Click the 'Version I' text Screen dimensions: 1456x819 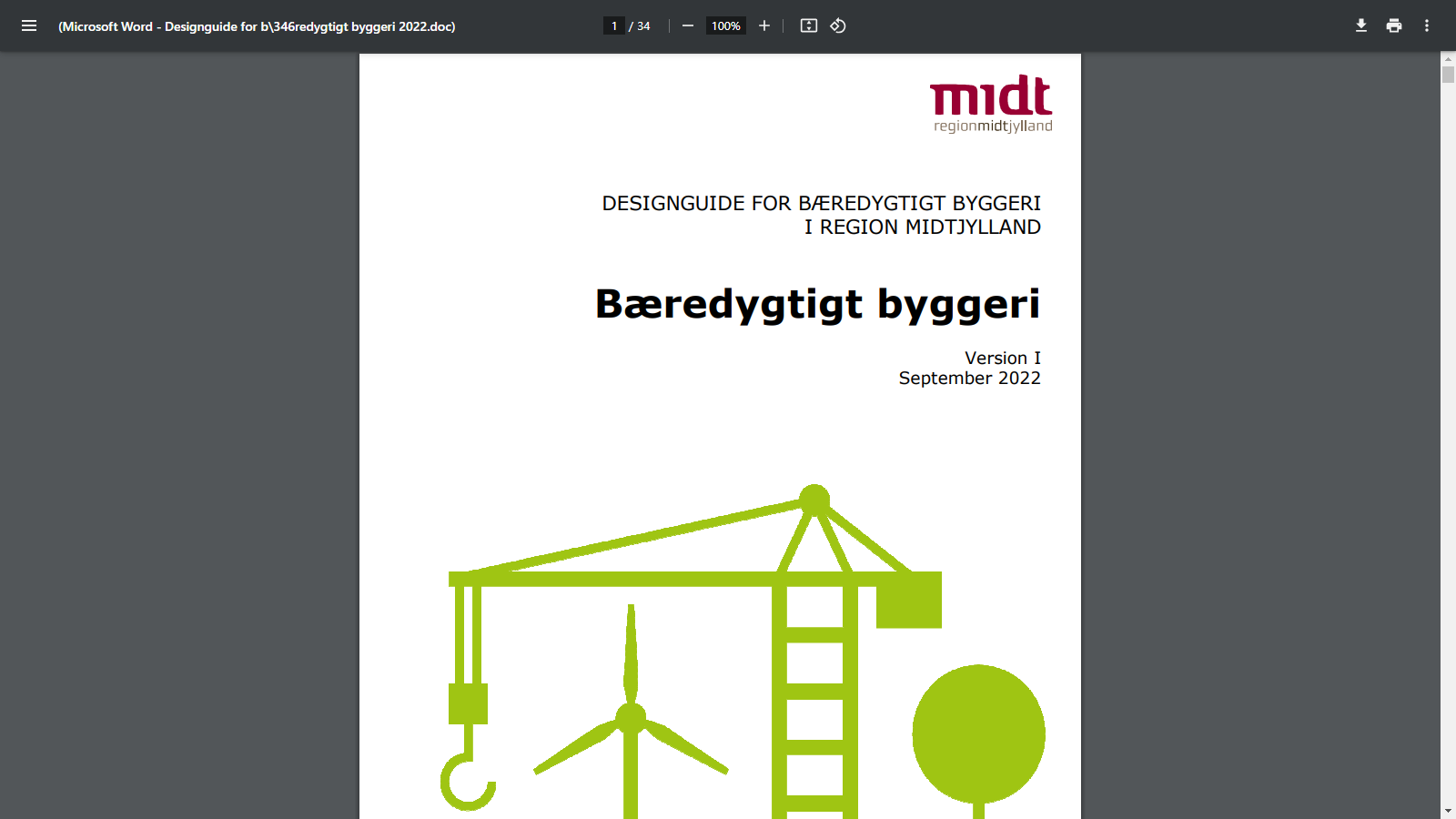point(1003,358)
